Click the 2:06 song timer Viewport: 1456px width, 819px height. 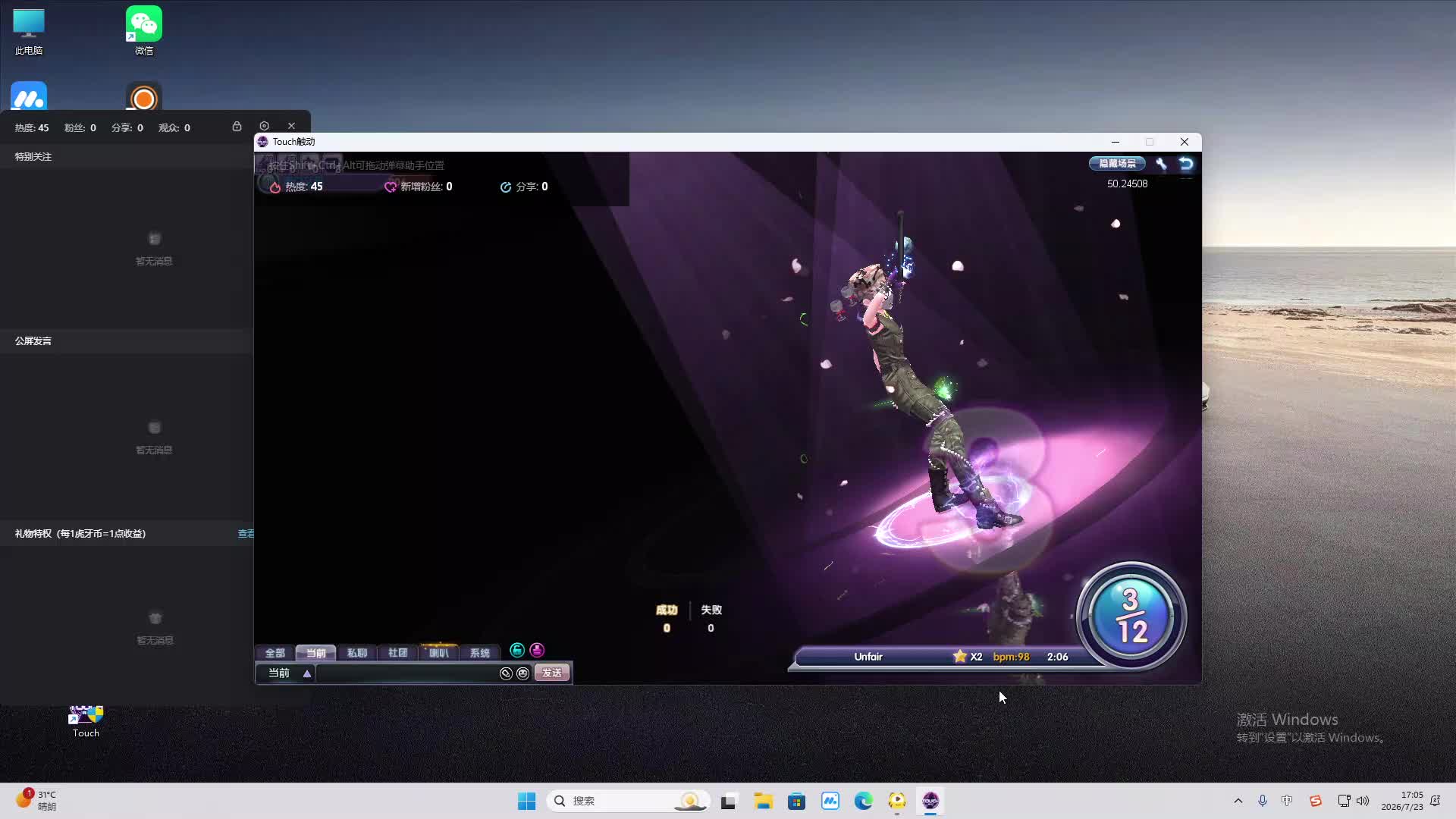pos(1057,657)
